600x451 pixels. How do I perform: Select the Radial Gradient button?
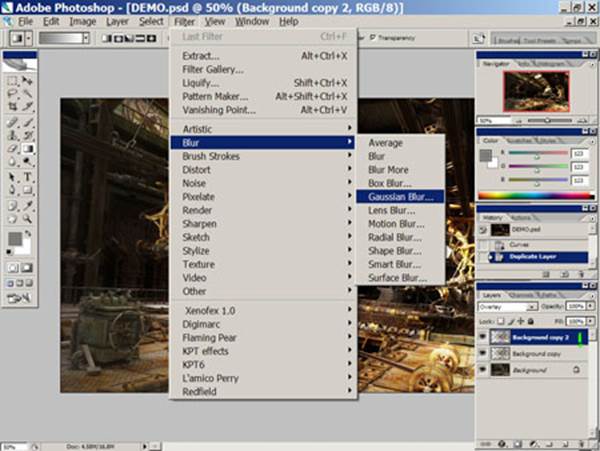coord(118,38)
